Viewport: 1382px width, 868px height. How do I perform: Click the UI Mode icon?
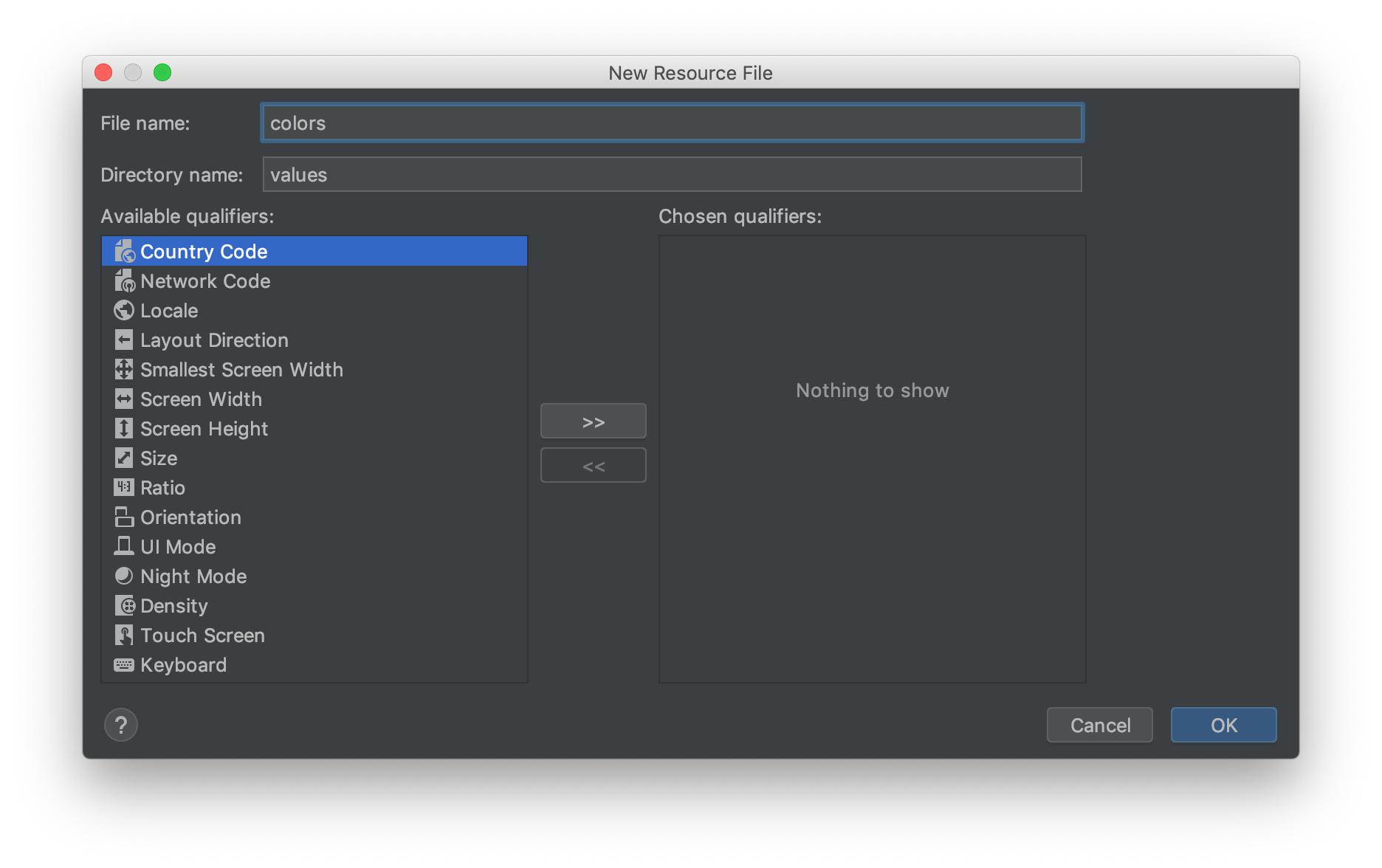click(x=124, y=546)
